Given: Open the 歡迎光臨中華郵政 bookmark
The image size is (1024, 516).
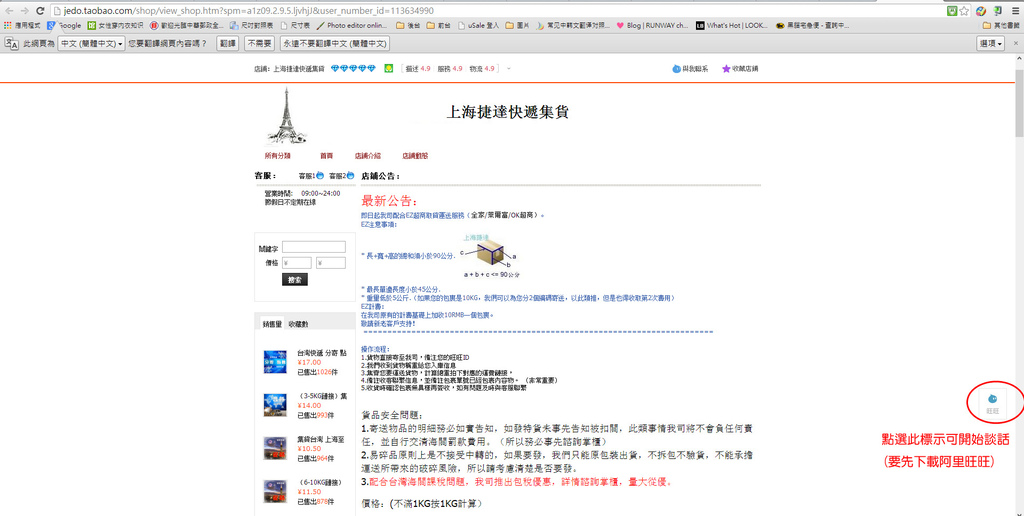Looking at the screenshot, I should point(187,25).
